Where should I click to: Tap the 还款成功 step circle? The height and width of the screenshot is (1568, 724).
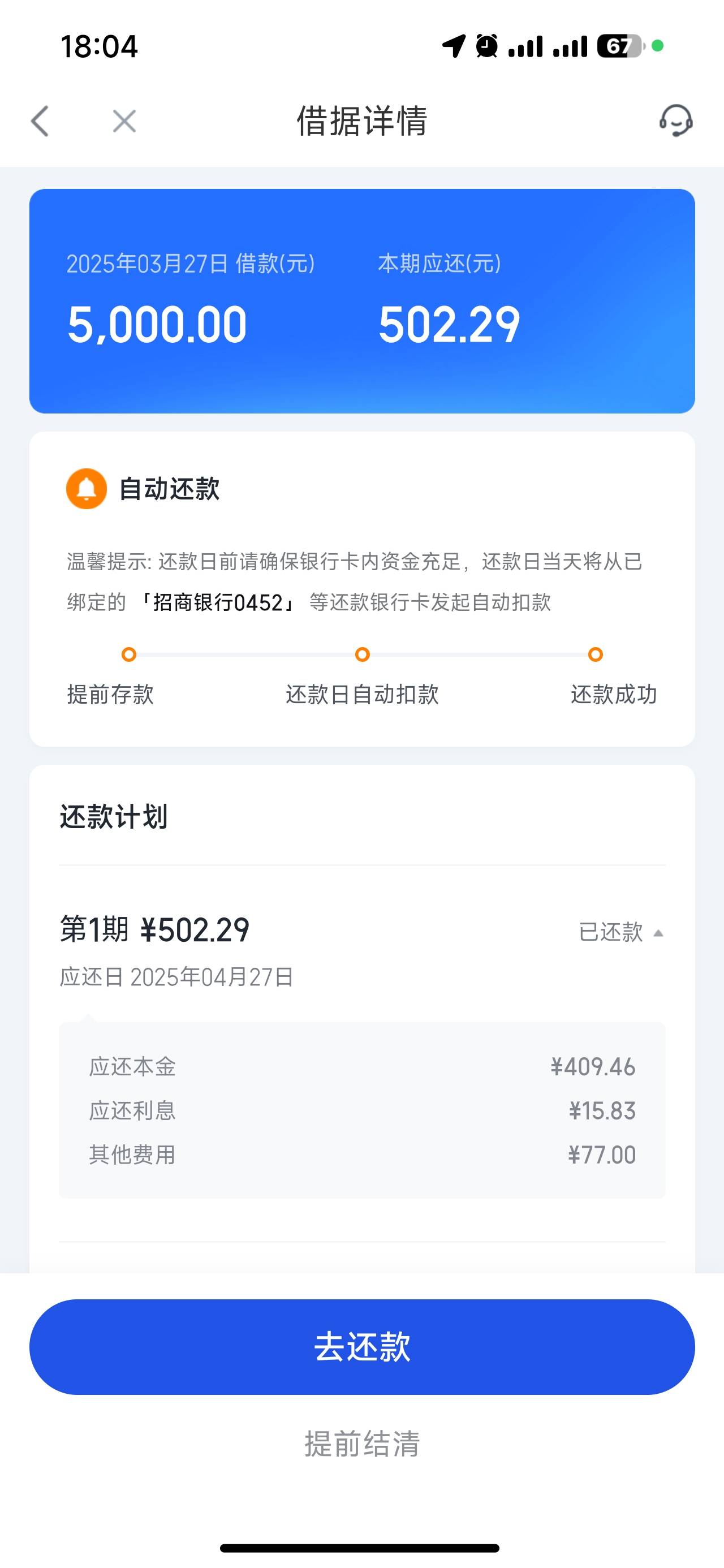pos(596,654)
